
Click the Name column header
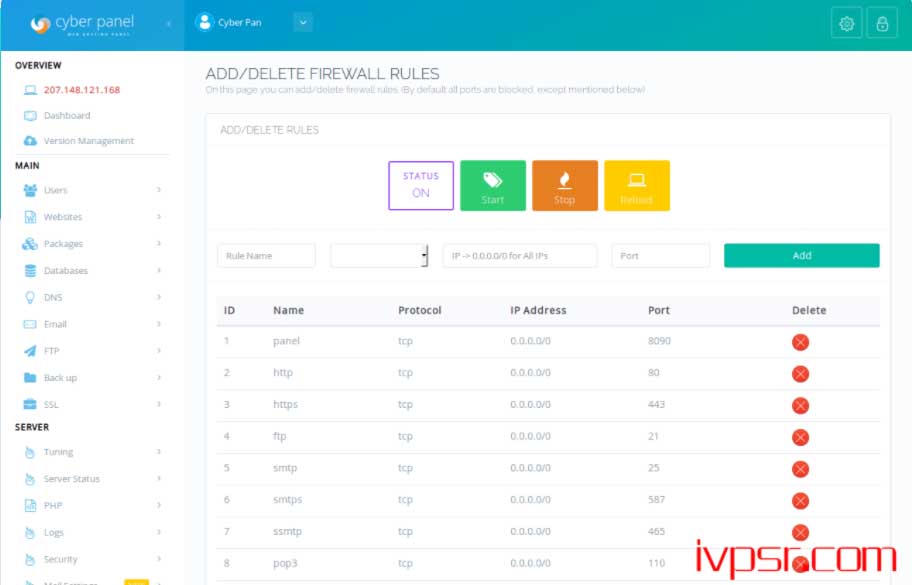(288, 310)
